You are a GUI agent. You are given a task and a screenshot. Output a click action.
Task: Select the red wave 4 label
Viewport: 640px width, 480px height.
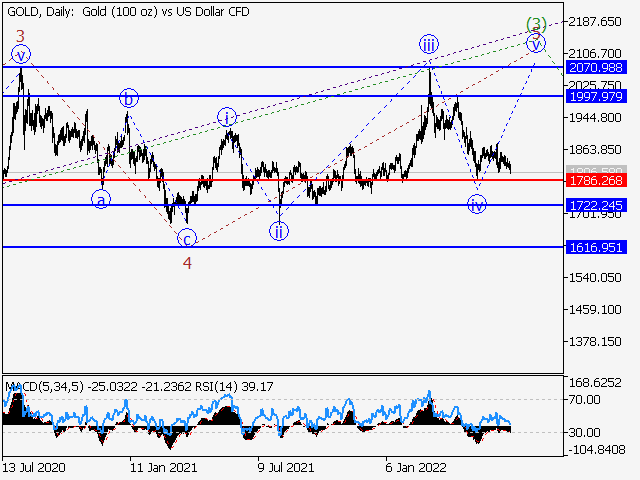187,264
